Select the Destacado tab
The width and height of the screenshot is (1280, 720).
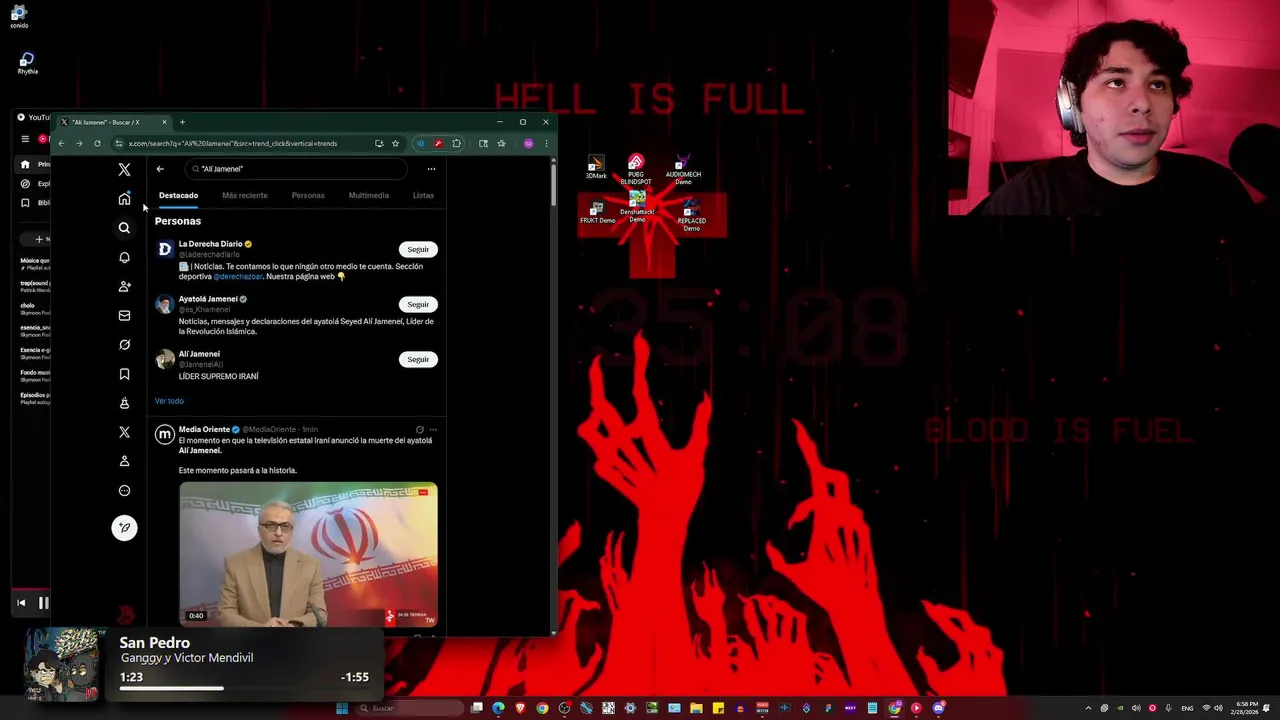[178, 195]
